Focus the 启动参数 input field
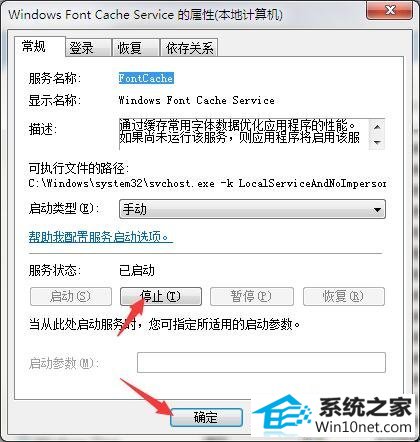The width and height of the screenshot is (420, 442). pyautogui.click(x=261, y=362)
